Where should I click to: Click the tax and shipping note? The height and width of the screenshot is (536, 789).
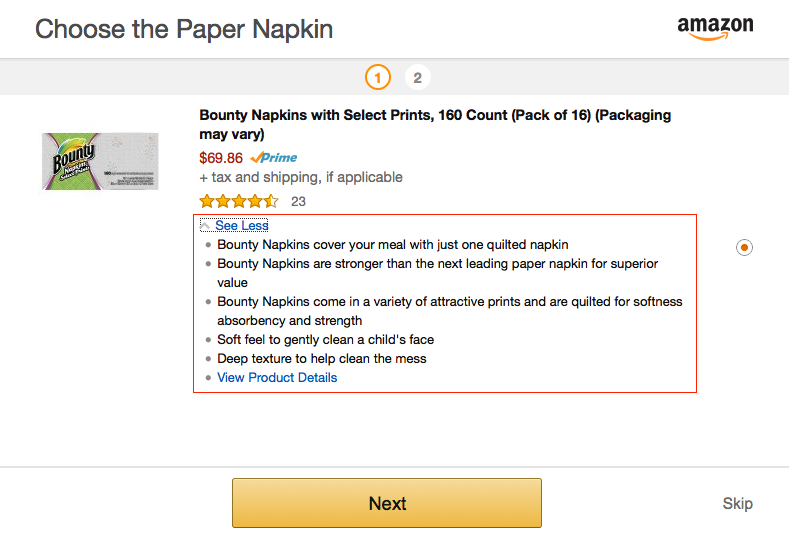pyautogui.click(x=301, y=177)
